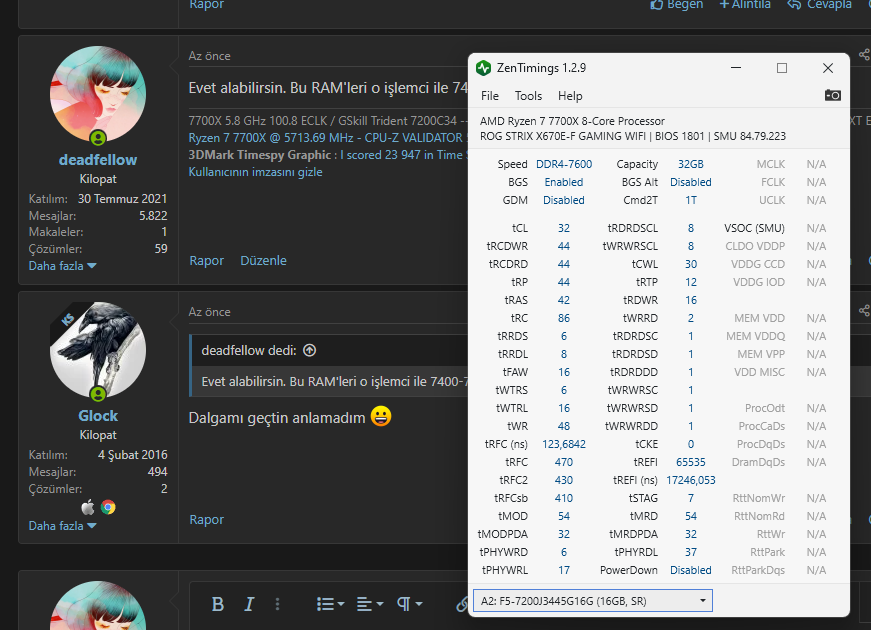Click share icon on deadfellow's post
Screen dimensions: 871x630
tap(864, 54)
